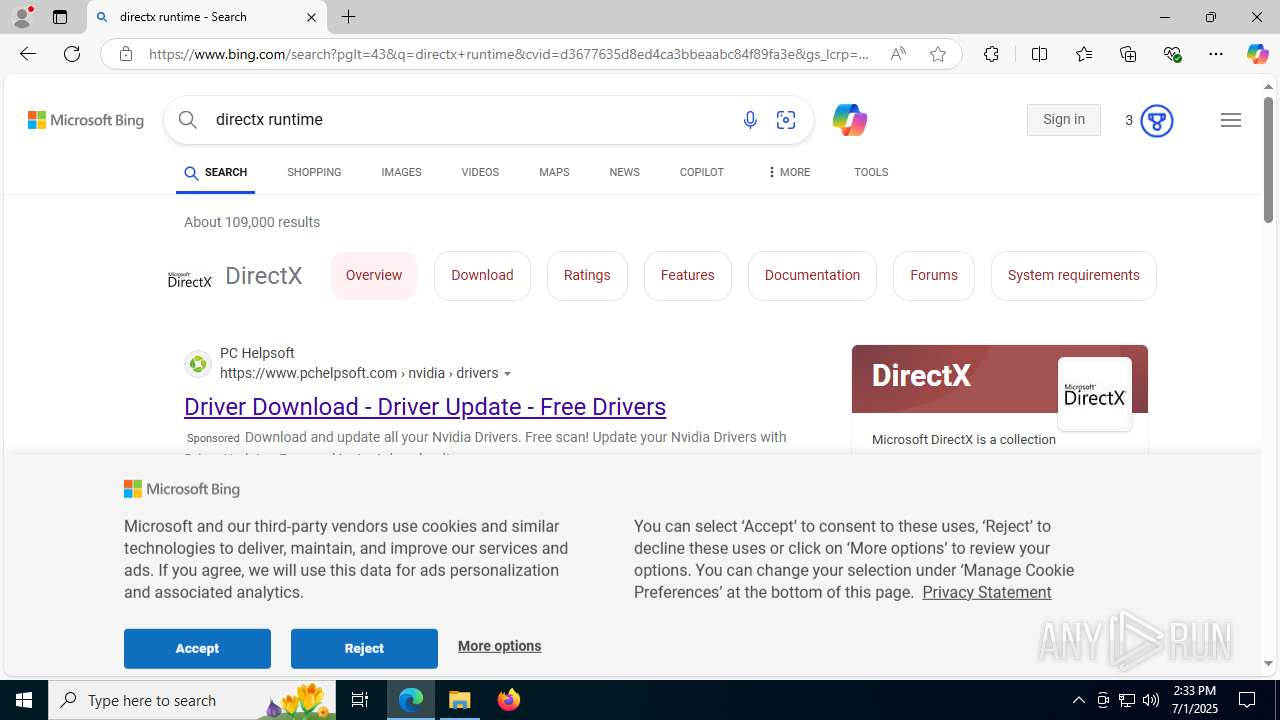This screenshot has height=720, width=1280.
Task: Open the Privacy Statement link
Action: [x=987, y=592]
